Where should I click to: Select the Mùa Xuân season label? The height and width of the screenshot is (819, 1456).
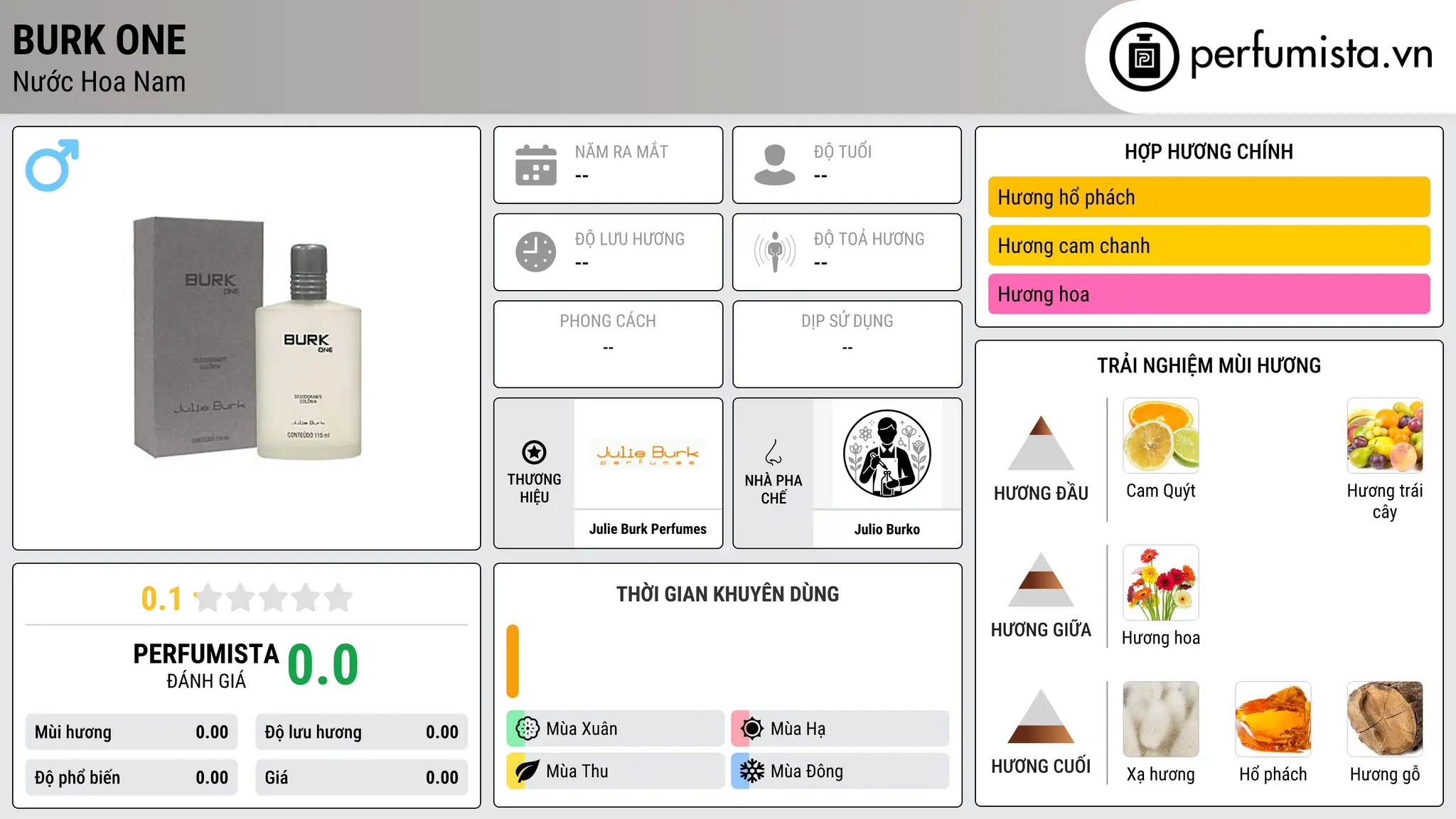click(x=582, y=729)
